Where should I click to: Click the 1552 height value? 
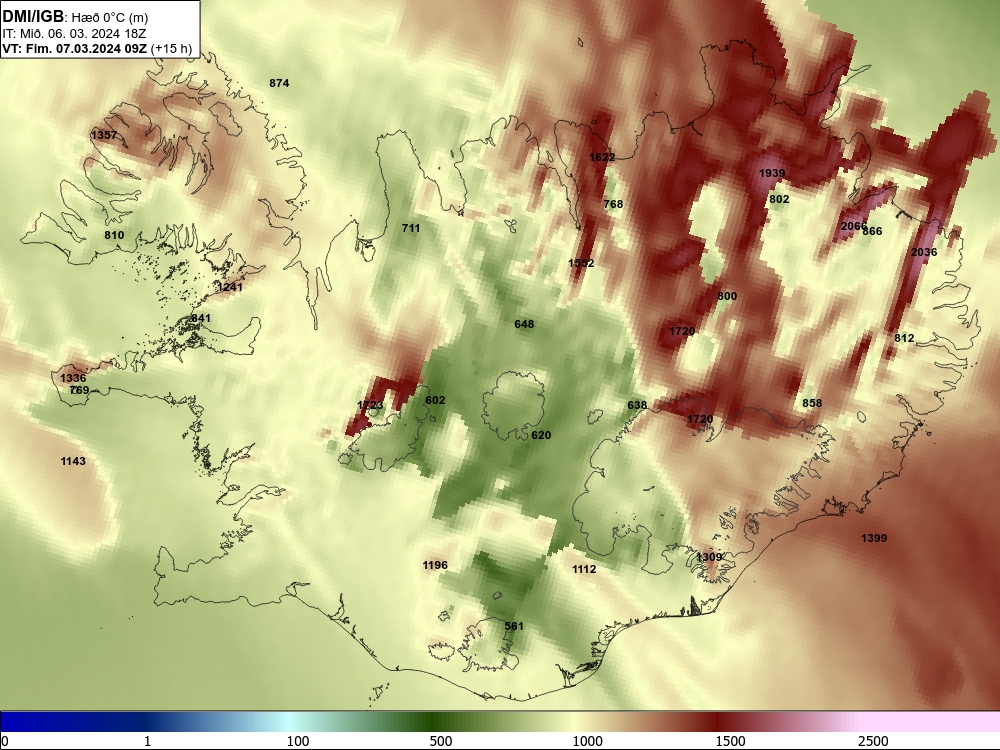pyautogui.click(x=581, y=263)
